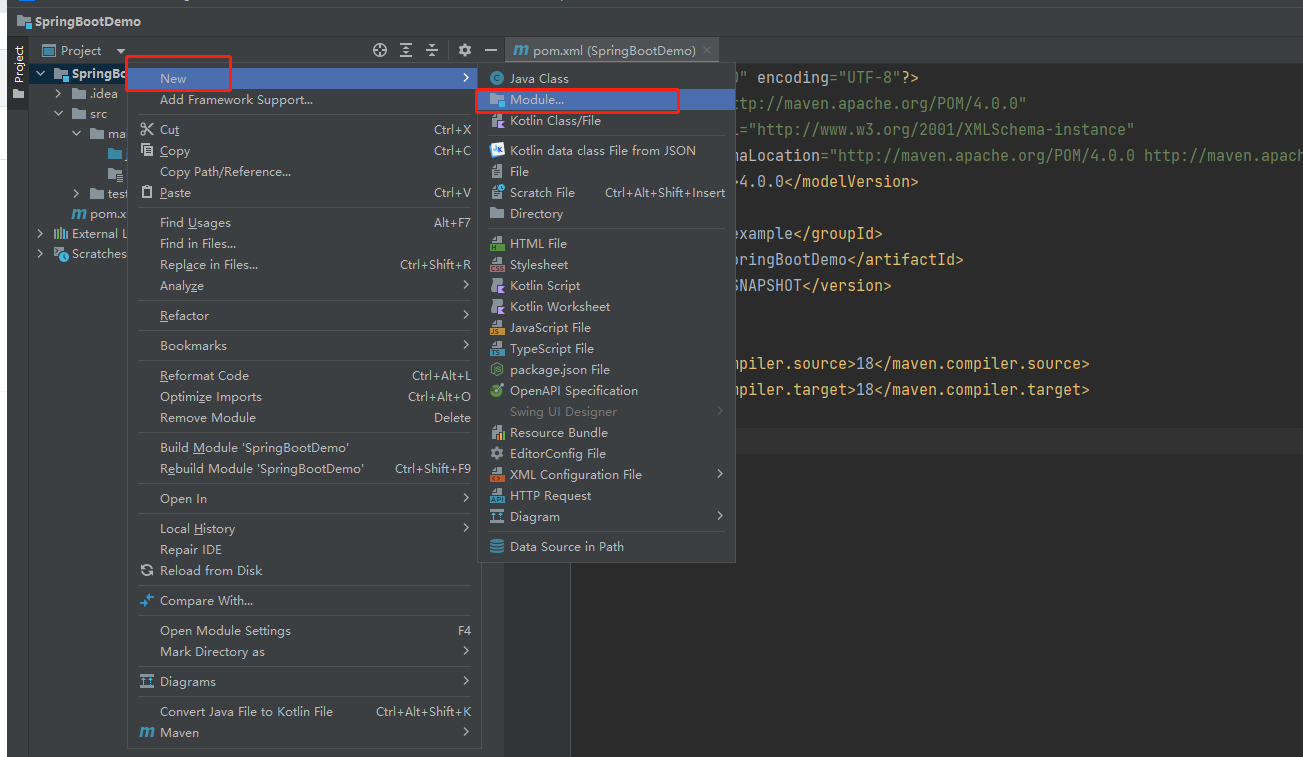Image resolution: width=1303 pixels, height=757 pixels.
Task: Collapse the src folder tree node
Action: tap(59, 114)
